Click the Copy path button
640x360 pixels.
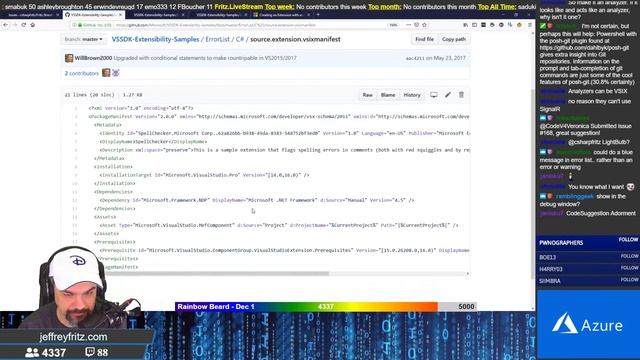coord(453,39)
